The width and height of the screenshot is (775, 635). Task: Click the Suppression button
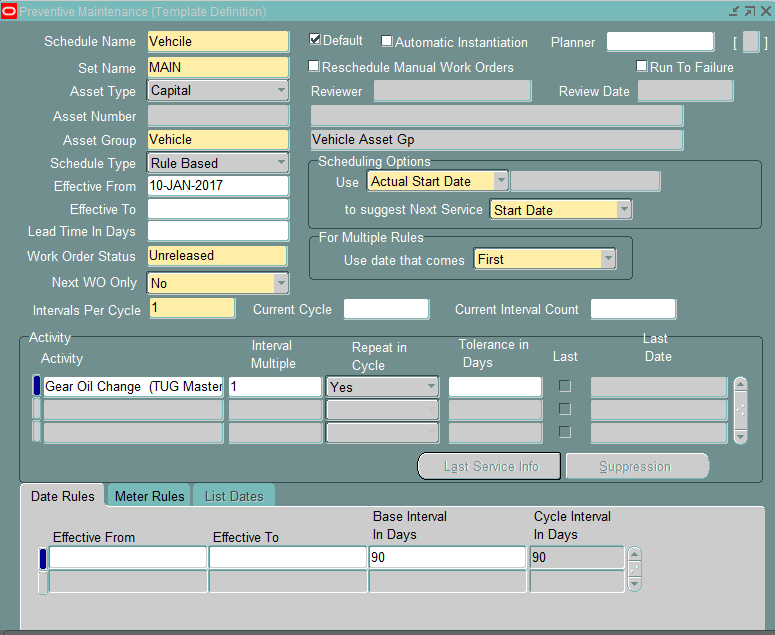[x=637, y=466]
